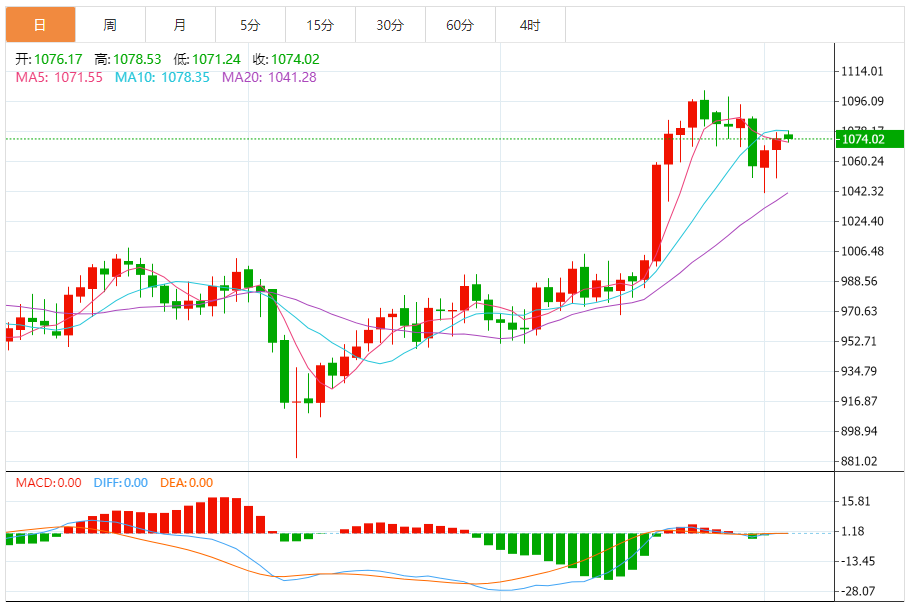This screenshot has height=602, width=910.
Task: Click the MA10: 1078.35 indicator label
Action: coord(162,77)
